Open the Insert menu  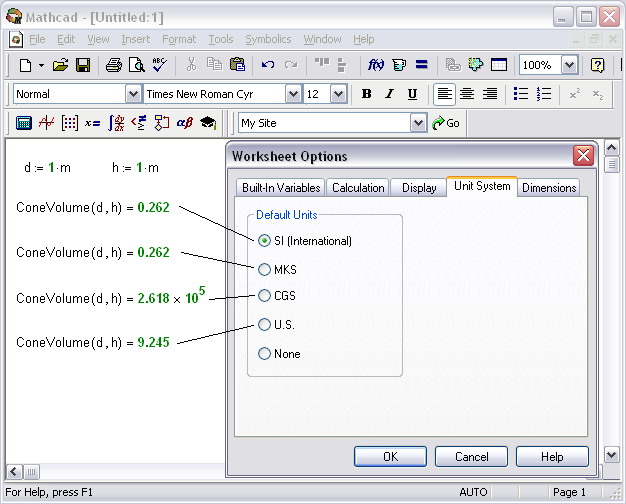[136, 39]
